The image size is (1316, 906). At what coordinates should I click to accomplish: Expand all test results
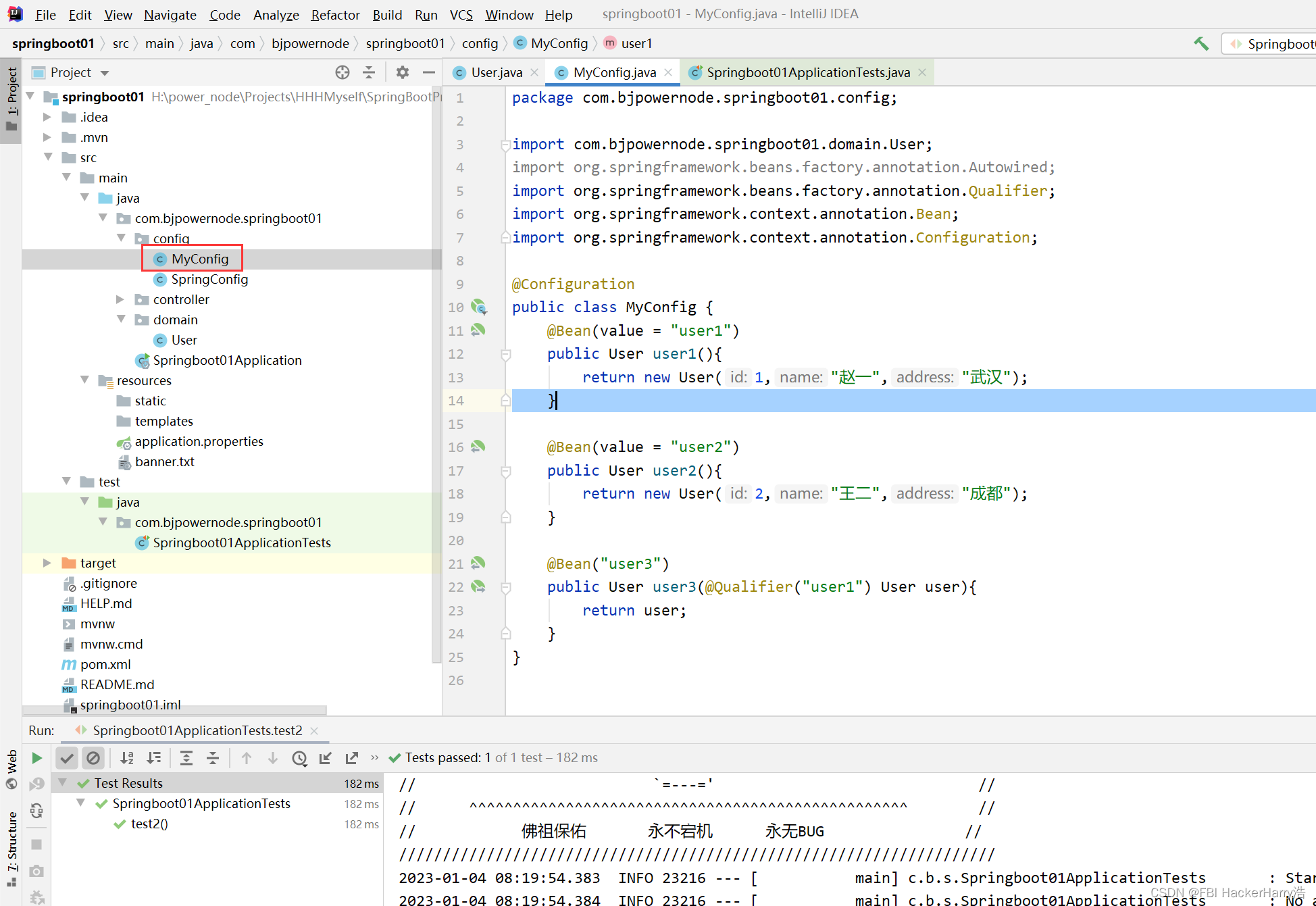[186, 758]
